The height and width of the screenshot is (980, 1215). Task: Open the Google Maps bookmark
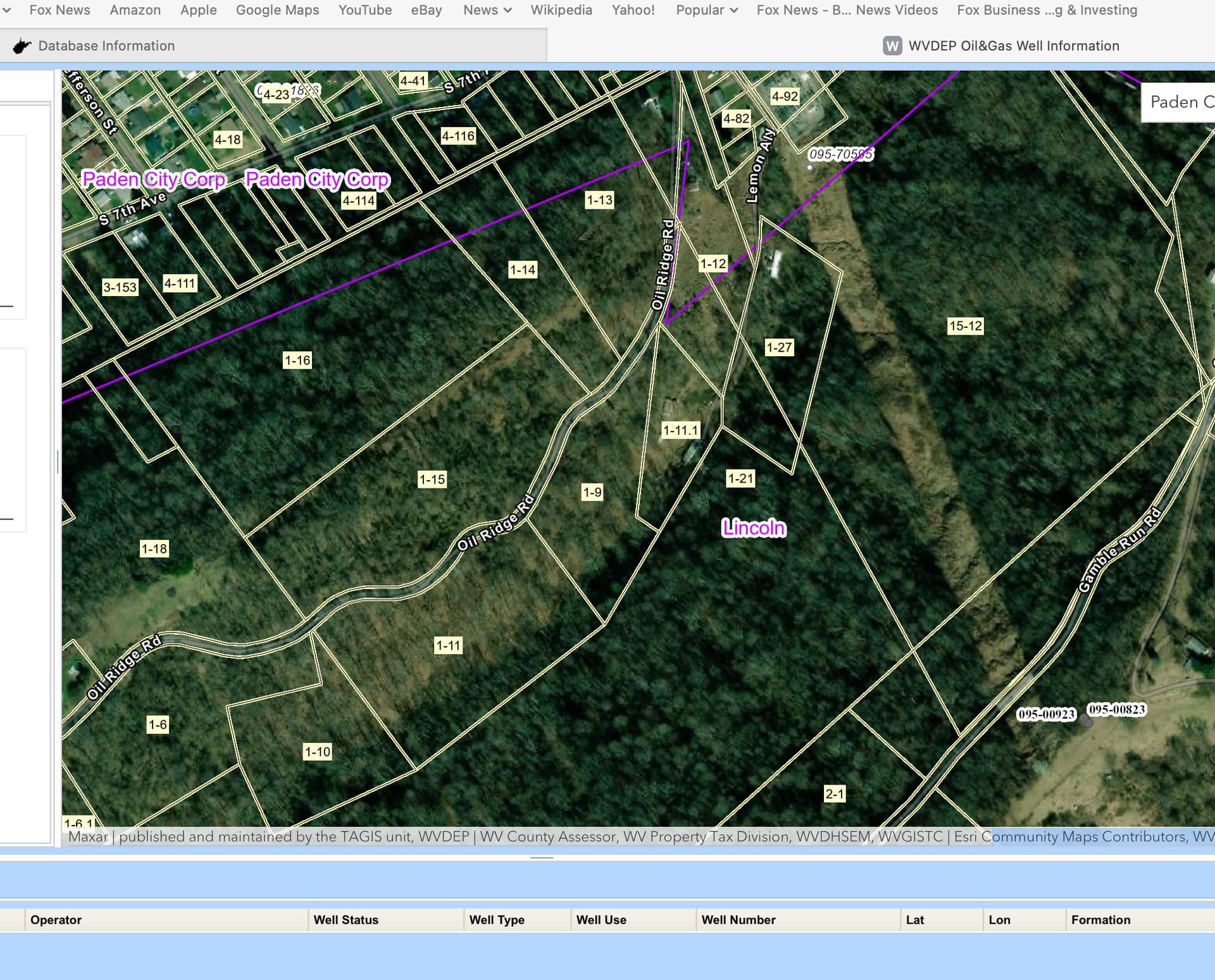(277, 10)
